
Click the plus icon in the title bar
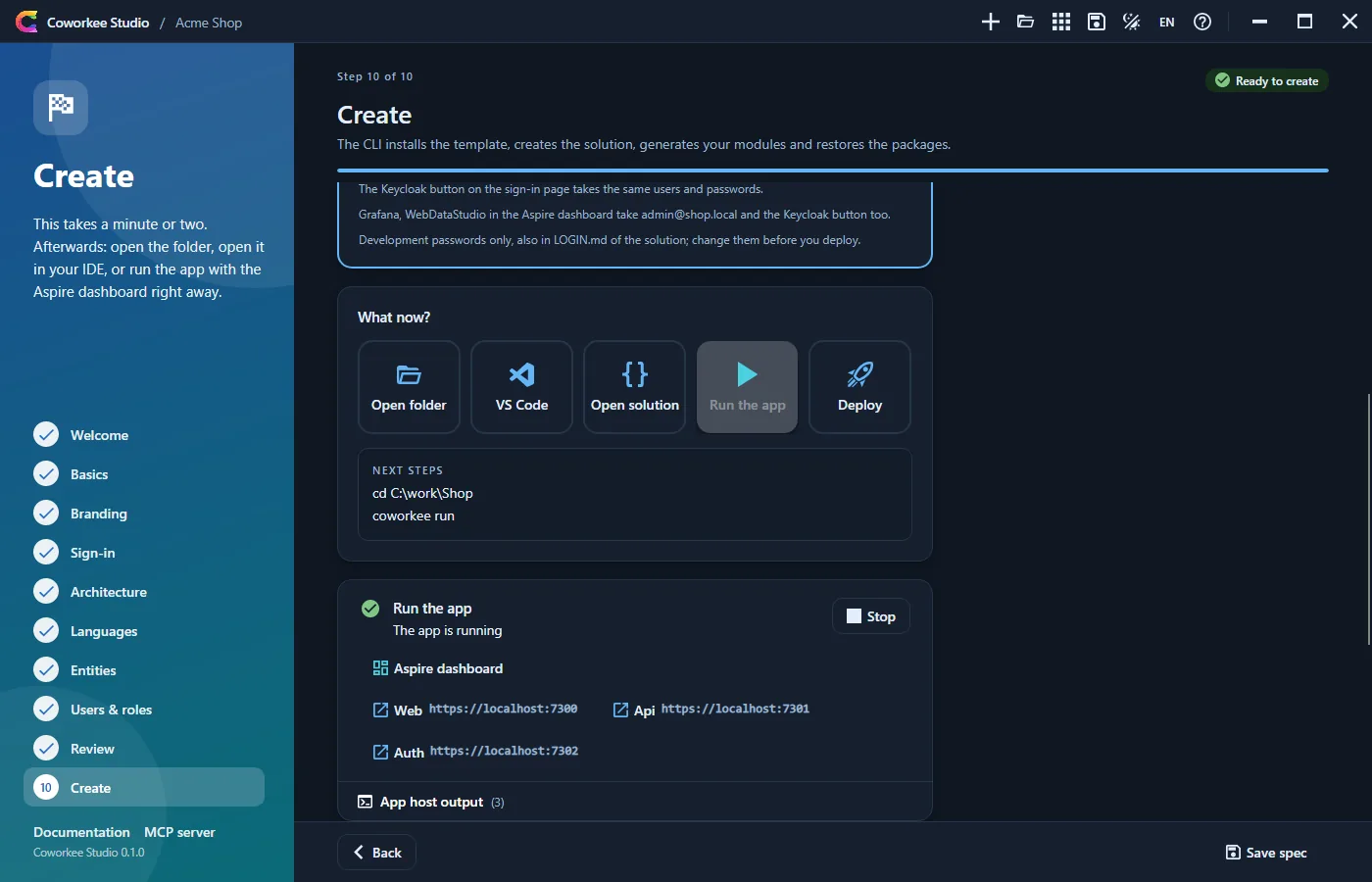991,22
